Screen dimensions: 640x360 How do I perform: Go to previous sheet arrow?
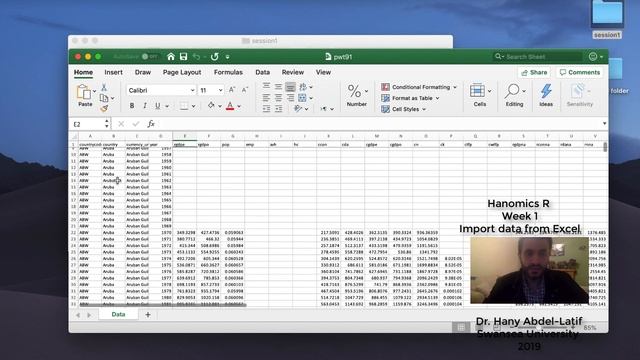(x=78, y=315)
